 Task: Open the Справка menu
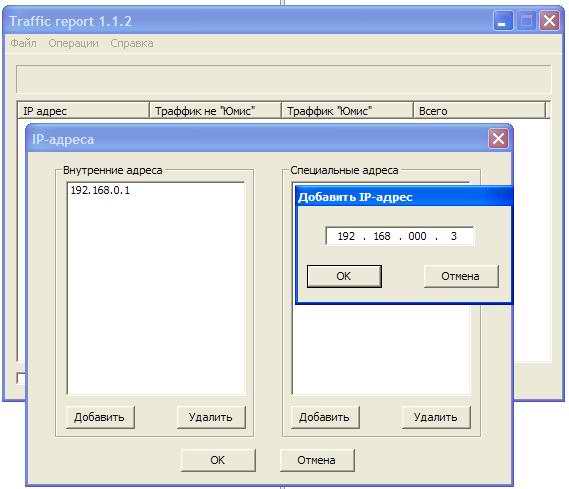132,43
